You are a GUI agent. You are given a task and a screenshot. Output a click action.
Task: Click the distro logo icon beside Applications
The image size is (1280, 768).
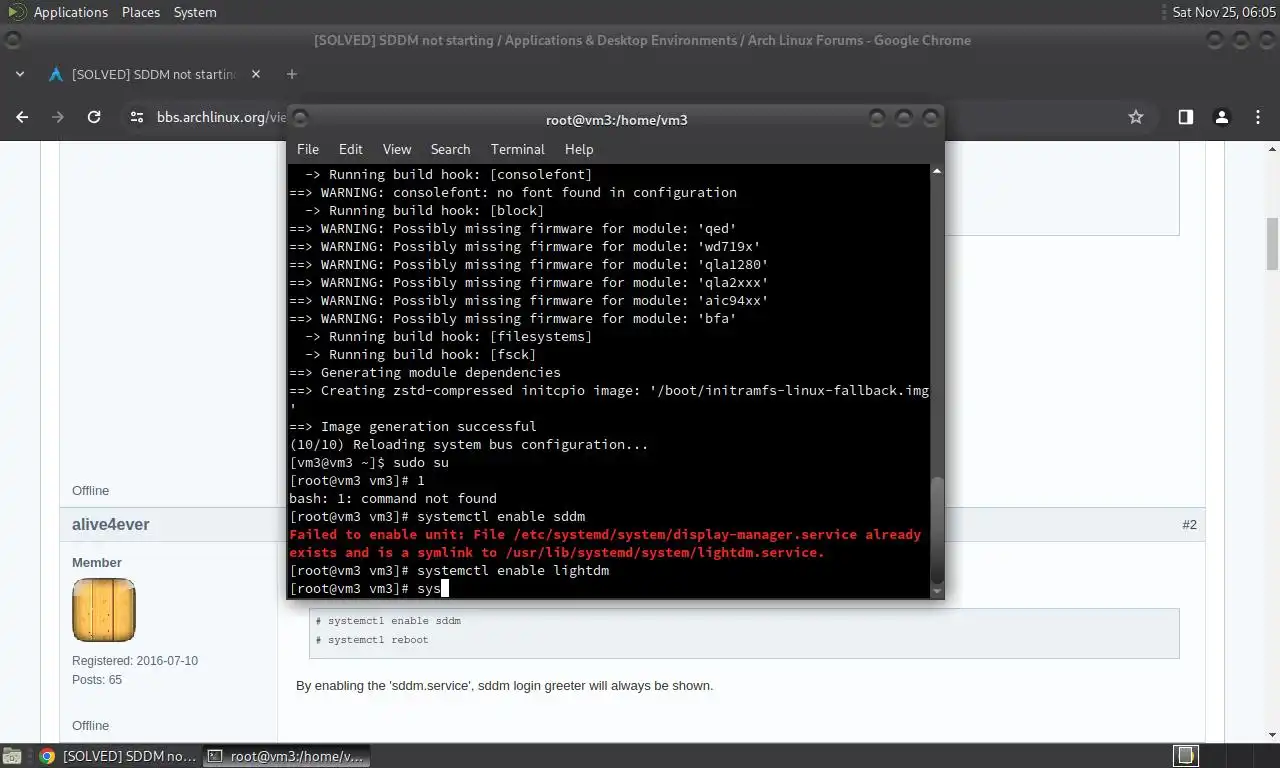[16, 12]
